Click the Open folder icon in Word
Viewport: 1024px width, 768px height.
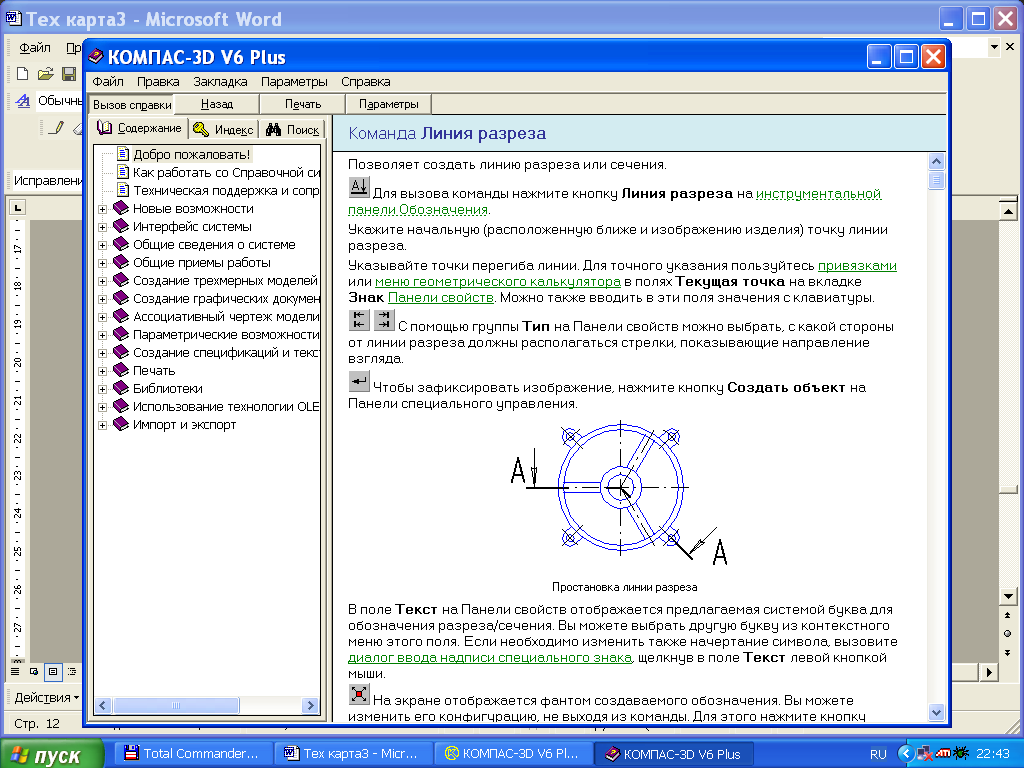click(x=46, y=74)
